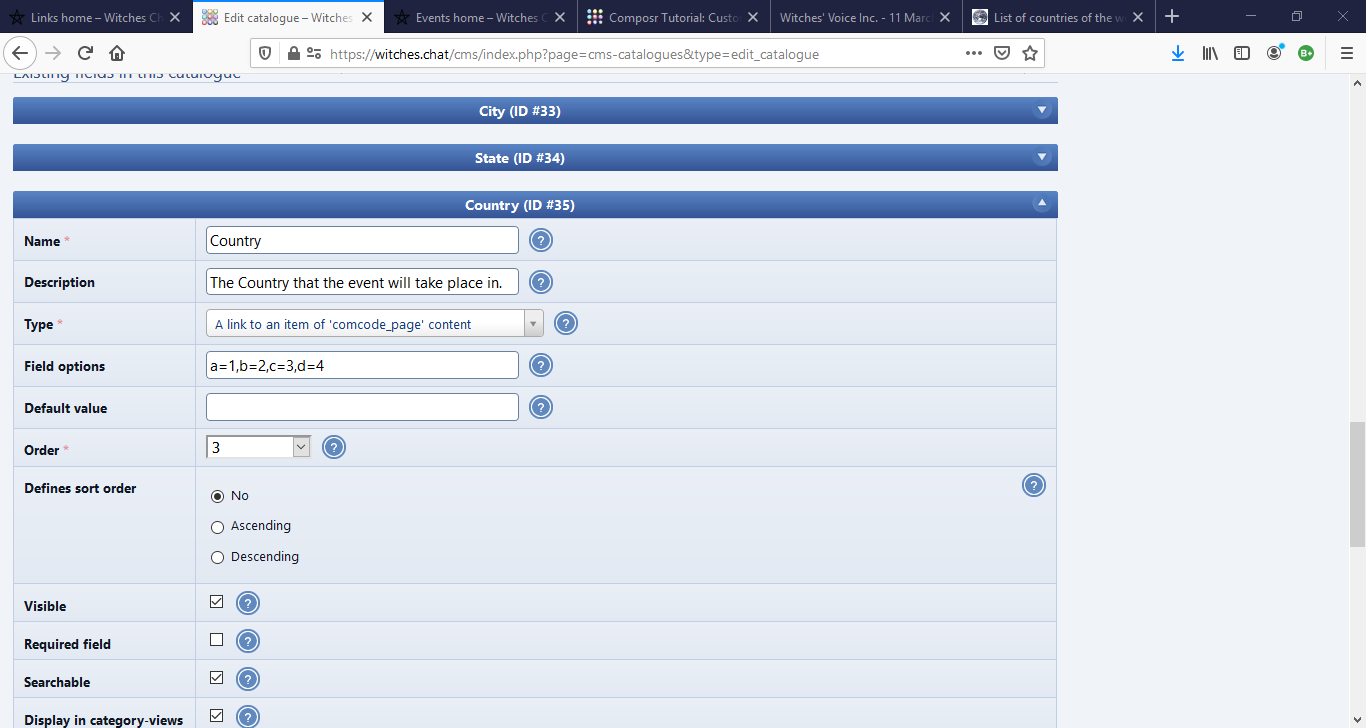Click help icon next to Name field
Screen dimensions: 1366x728
pyautogui.click(x=540, y=240)
